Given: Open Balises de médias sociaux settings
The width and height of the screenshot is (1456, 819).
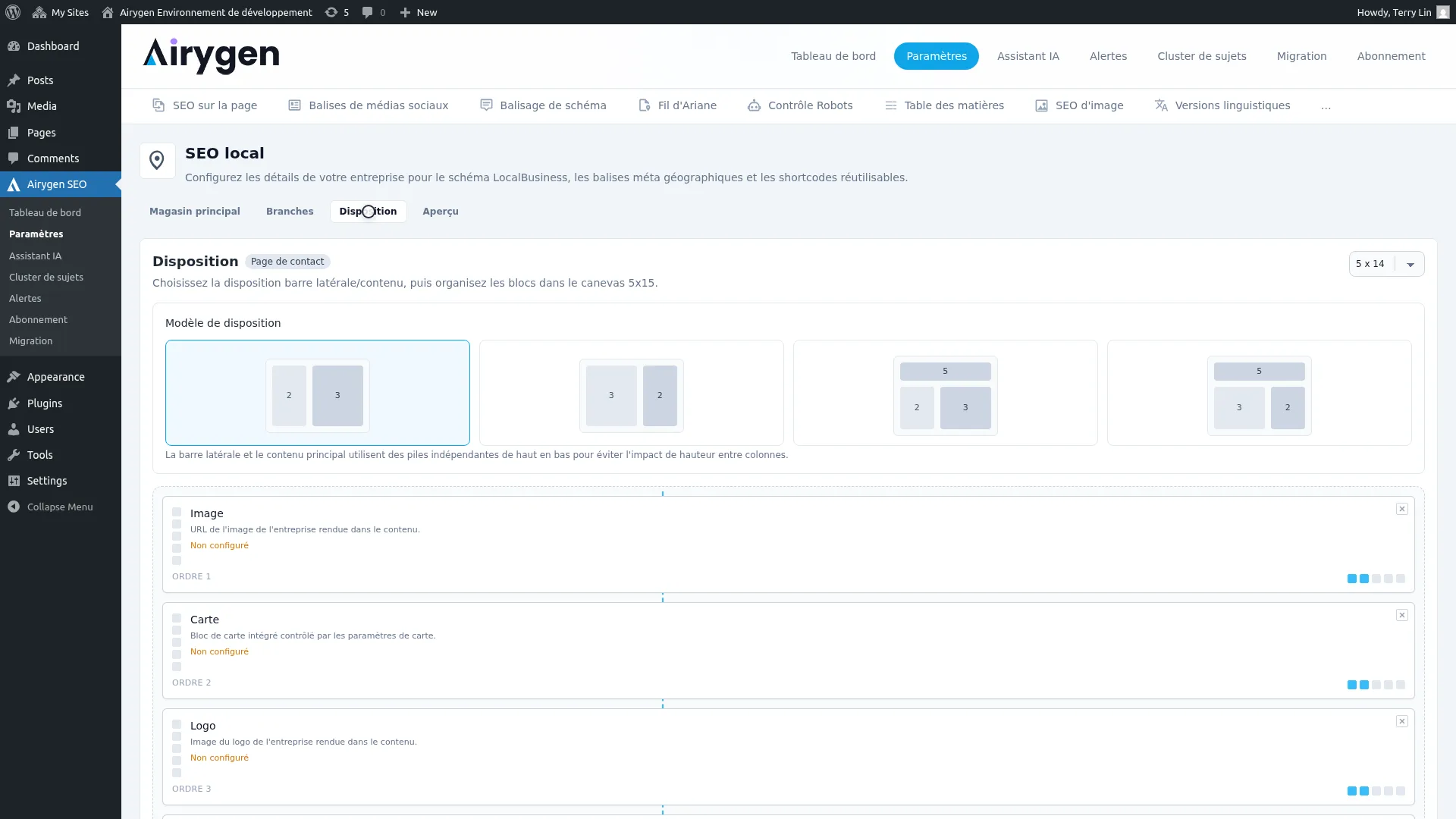Looking at the screenshot, I should tap(369, 105).
